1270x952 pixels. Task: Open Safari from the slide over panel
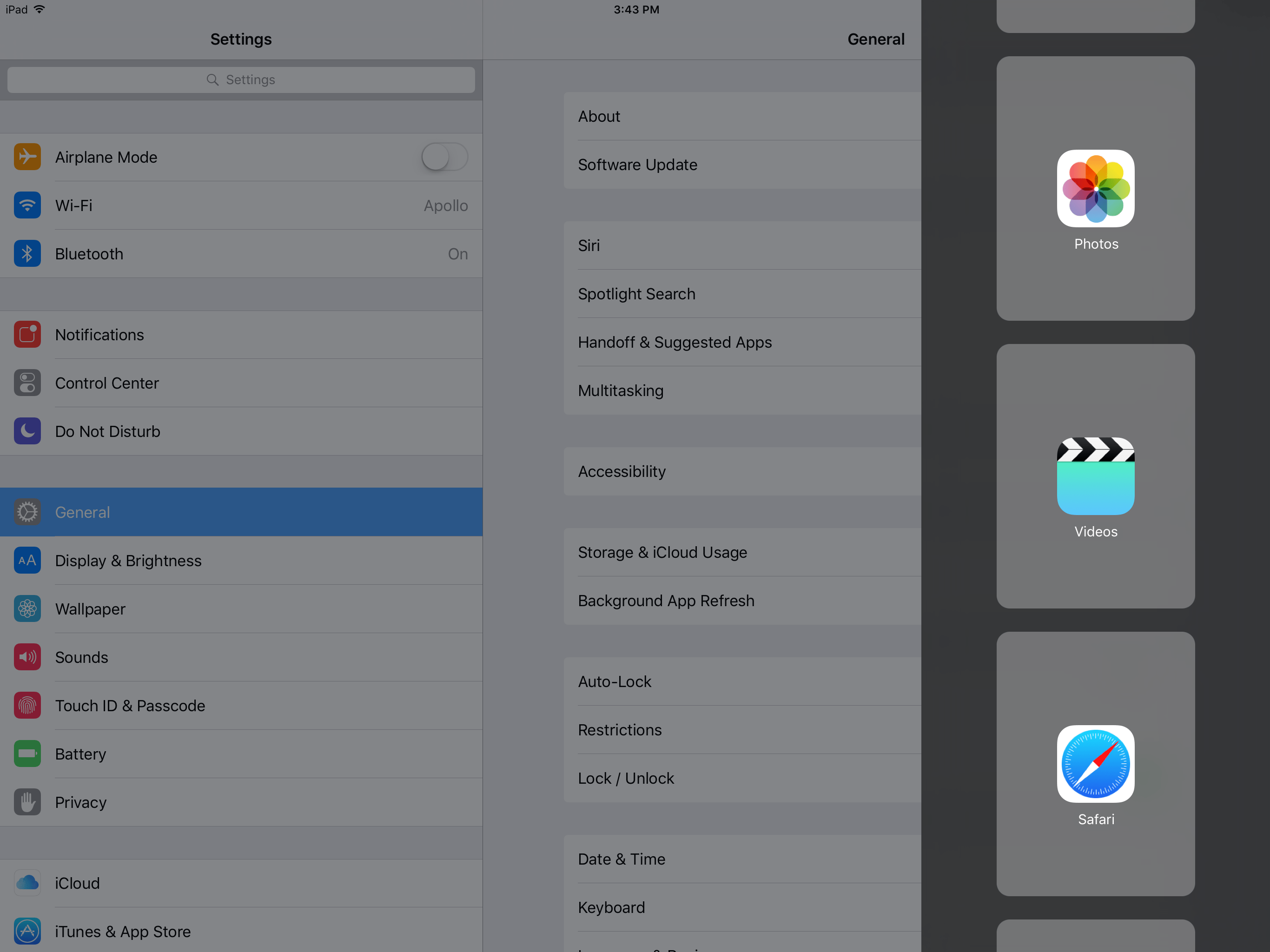[1096, 764]
